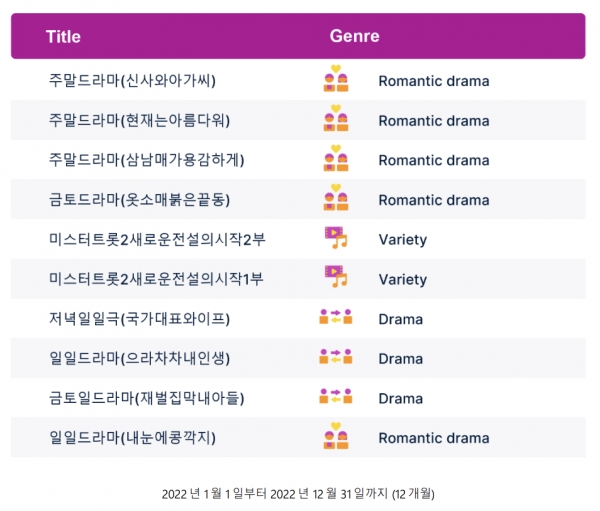The width and height of the screenshot is (600, 511).
Task: Click Romantic drama label in 삼남매가용감하게 row
Action: [434, 160]
